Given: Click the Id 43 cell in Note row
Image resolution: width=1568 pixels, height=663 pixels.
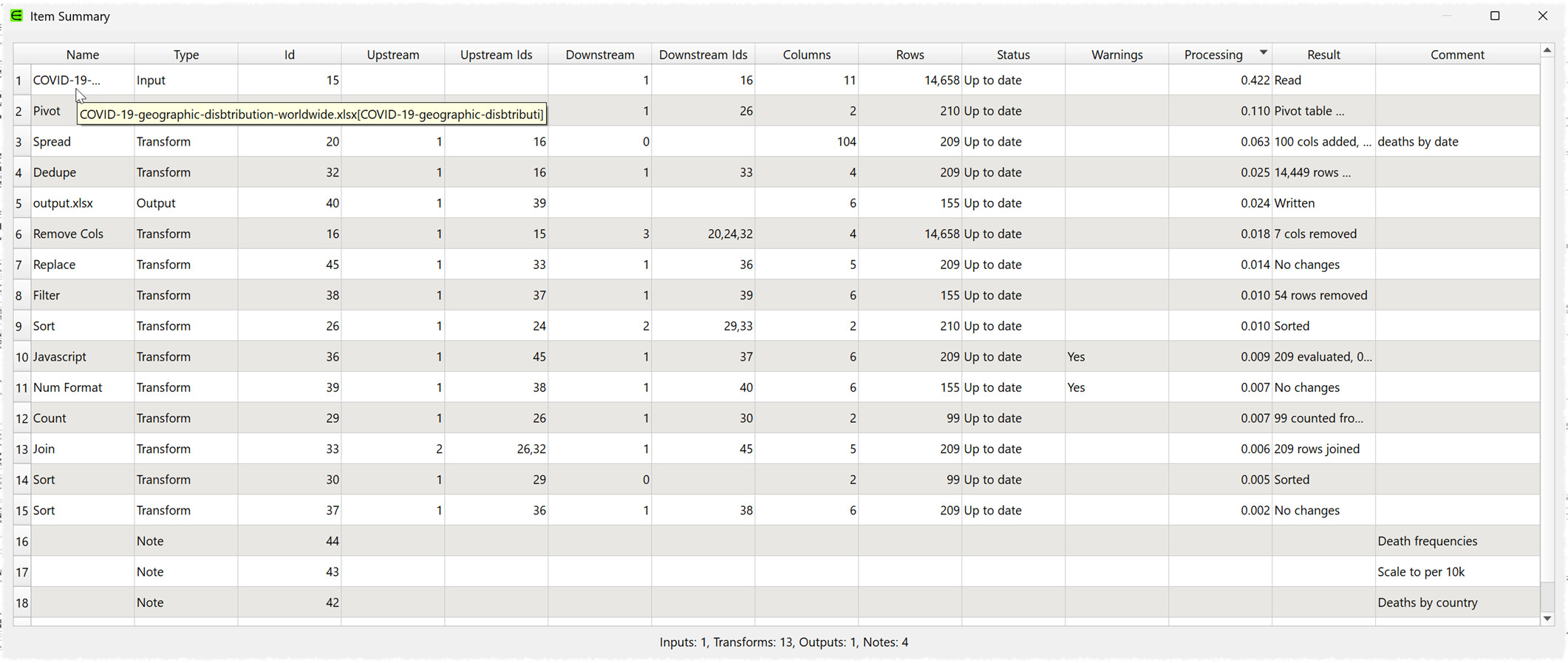Looking at the screenshot, I should [x=290, y=571].
